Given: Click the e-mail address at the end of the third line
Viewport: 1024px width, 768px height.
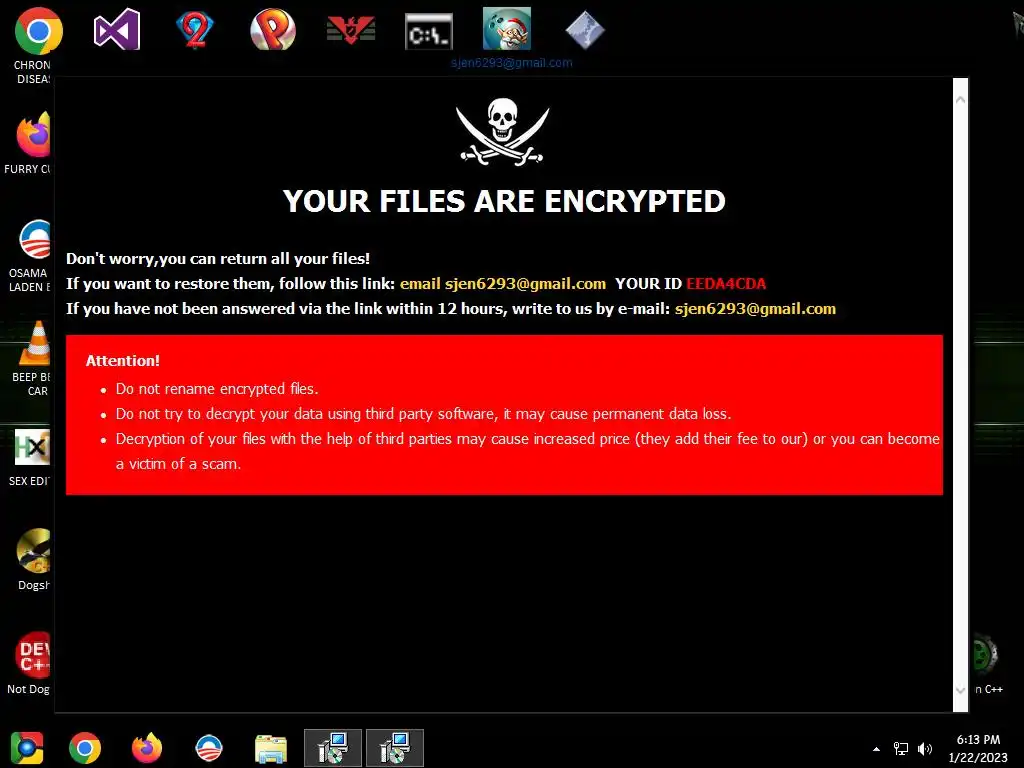Looking at the screenshot, I should pyautogui.click(x=755, y=309).
